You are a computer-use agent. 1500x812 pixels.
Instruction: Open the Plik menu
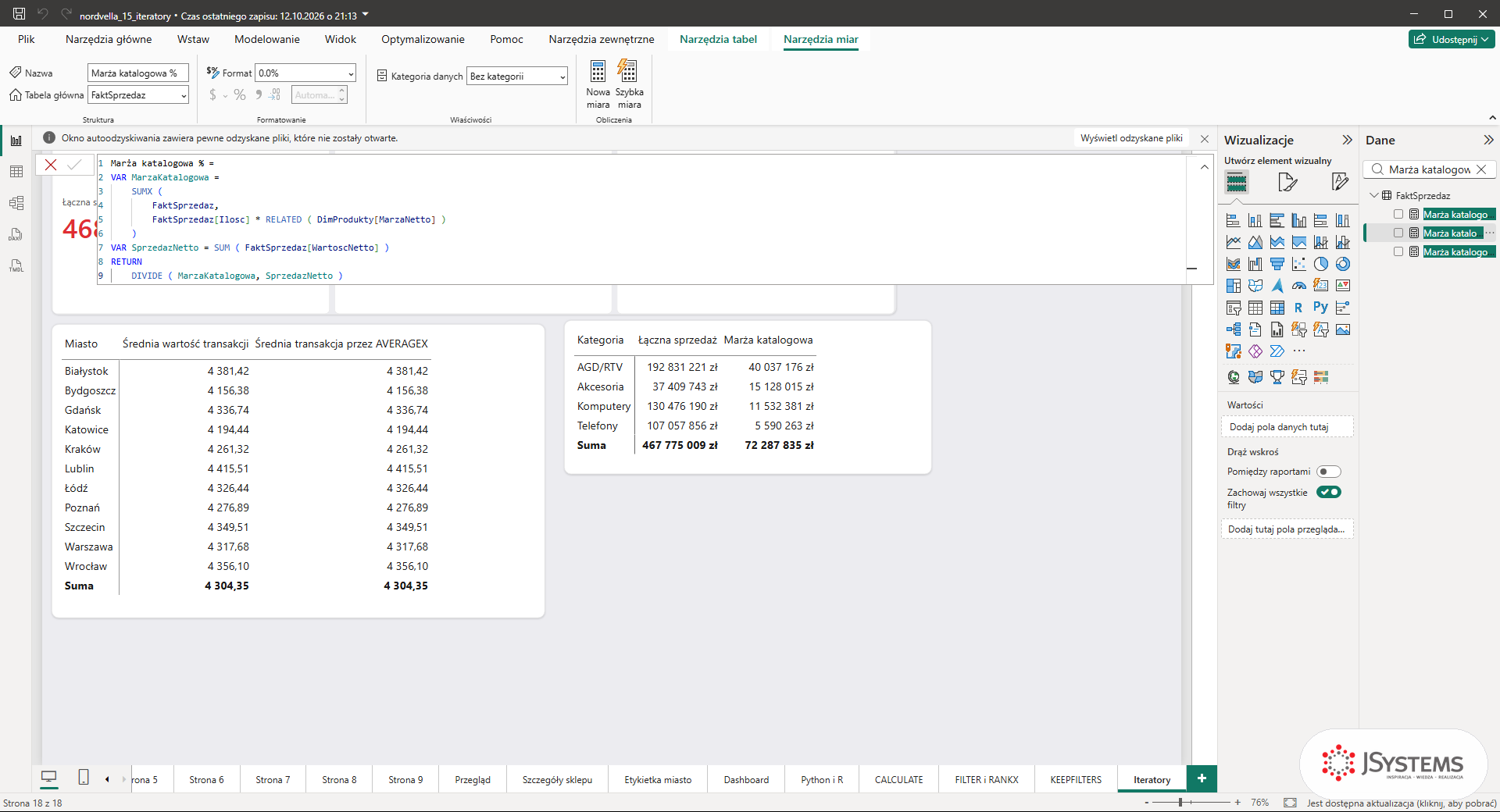[27, 39]
